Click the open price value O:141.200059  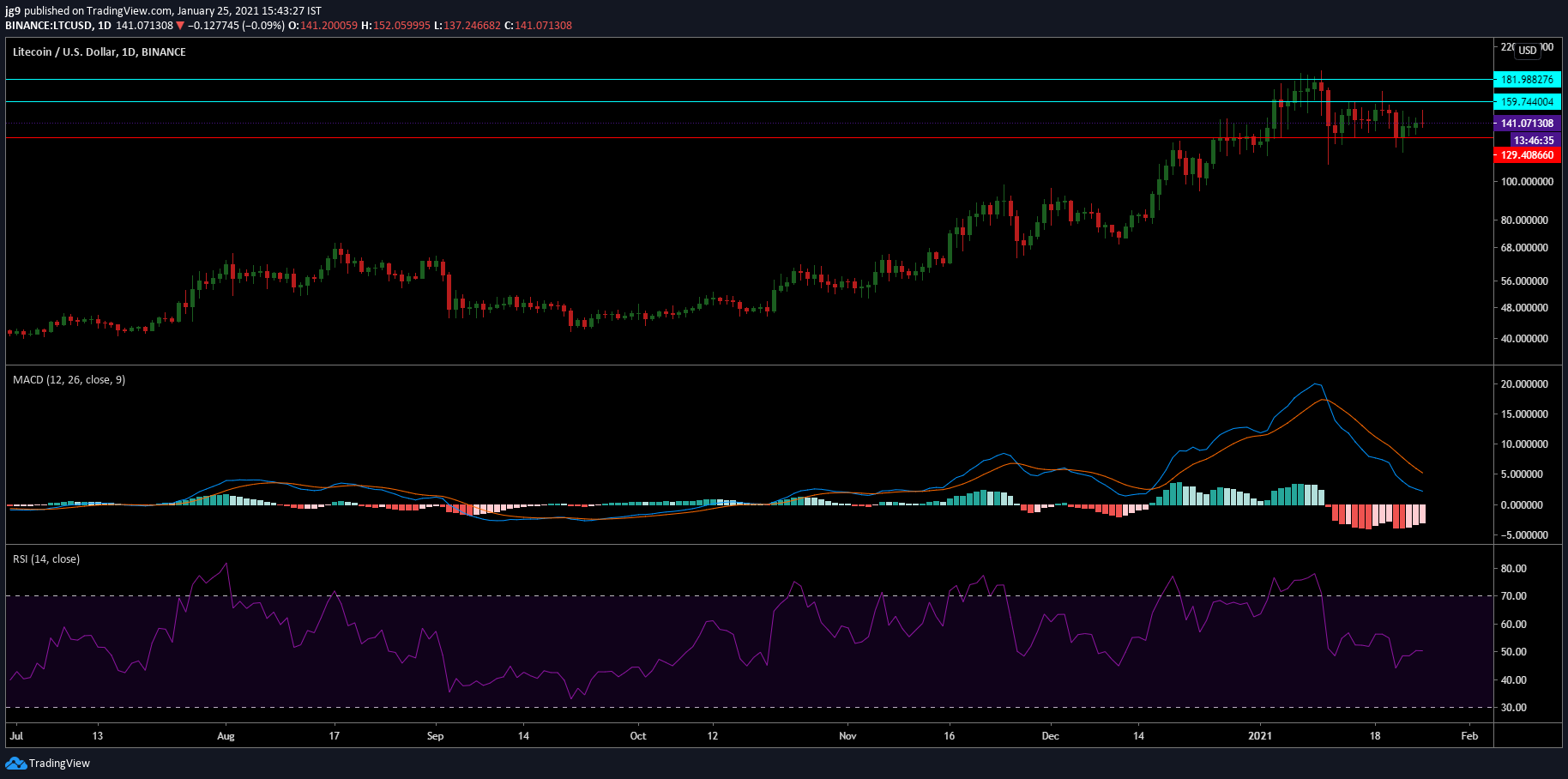click(323, 26)
